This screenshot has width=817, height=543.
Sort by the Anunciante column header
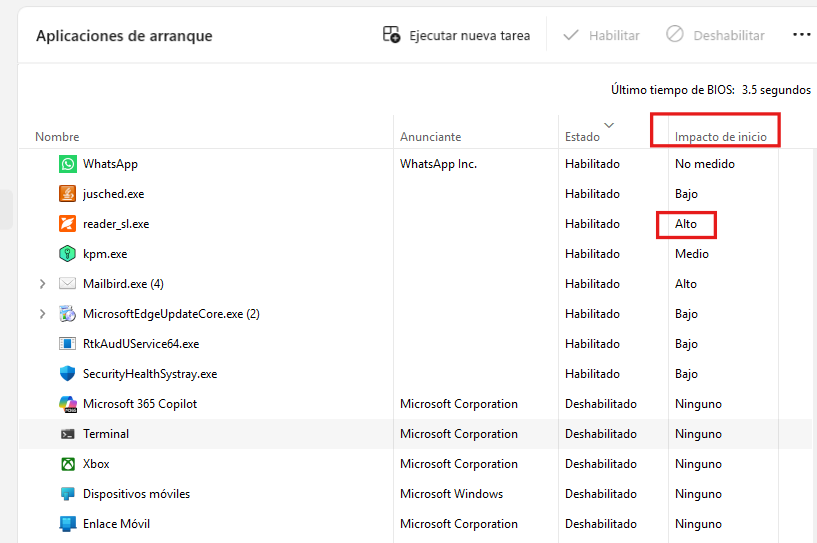point(430,137)
